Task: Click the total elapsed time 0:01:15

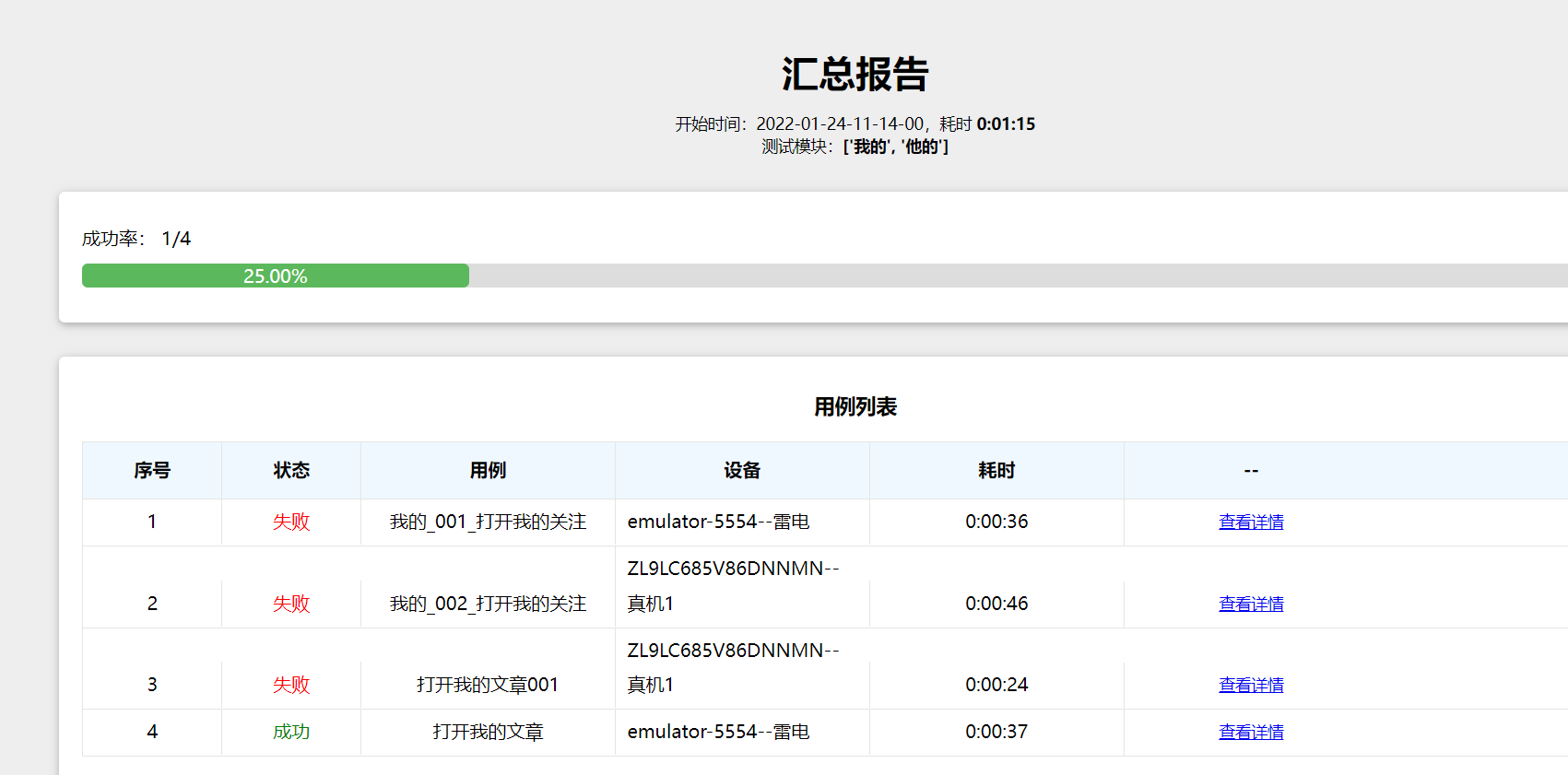Action: coord(1006,123)
